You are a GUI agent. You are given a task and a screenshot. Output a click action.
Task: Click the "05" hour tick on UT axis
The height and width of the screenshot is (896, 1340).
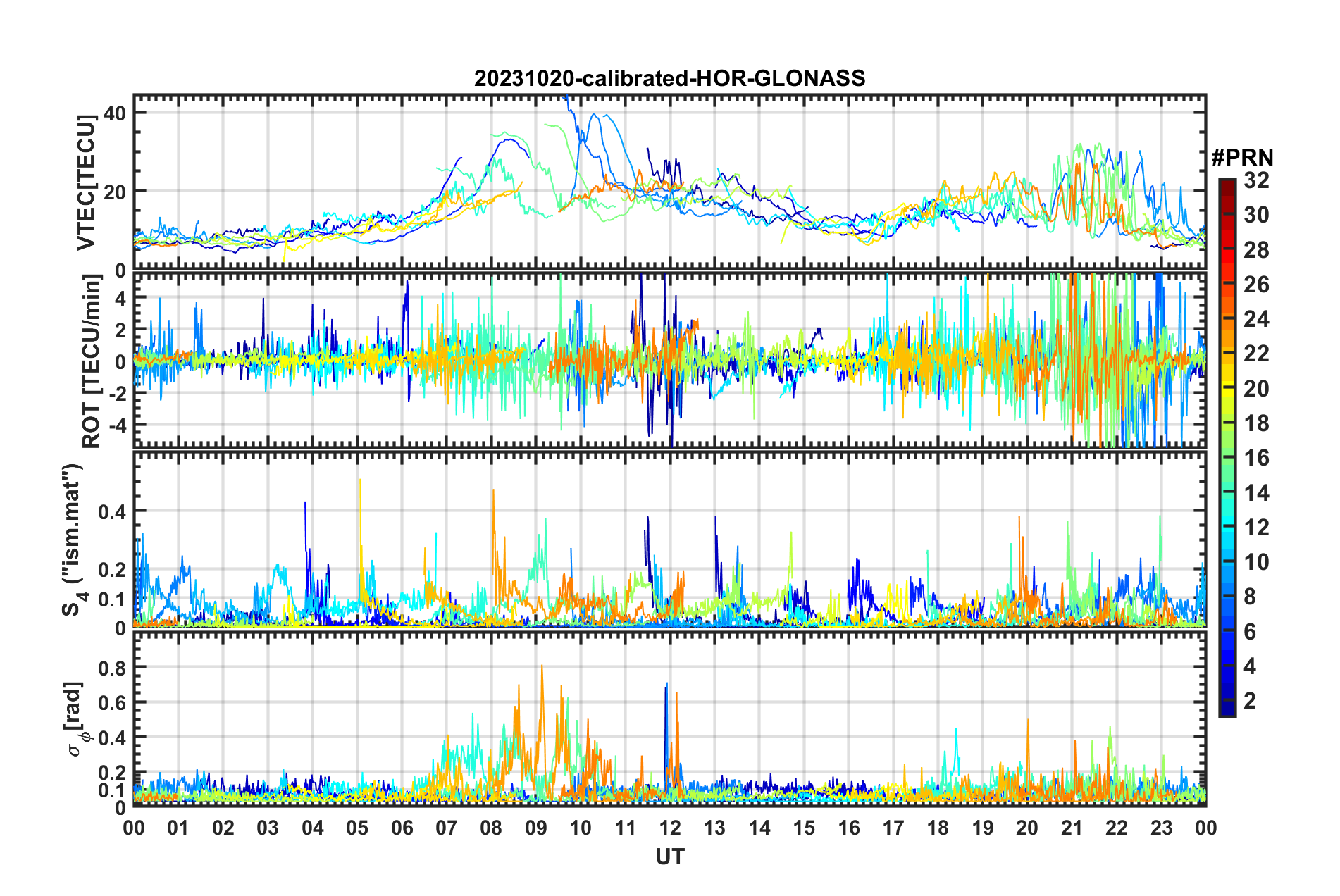tap(357, 828)
